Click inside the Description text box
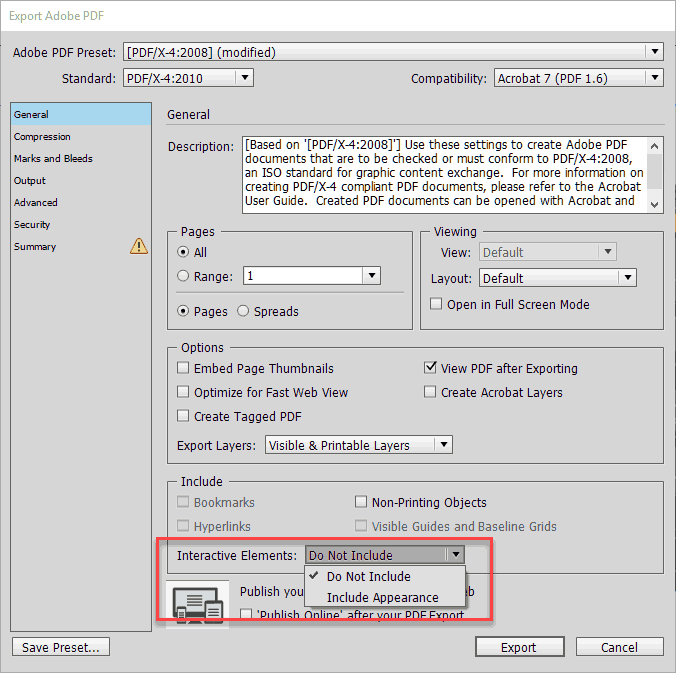Image resolution: width=676 pixels, height=673 pixels. tap(445, 175)
